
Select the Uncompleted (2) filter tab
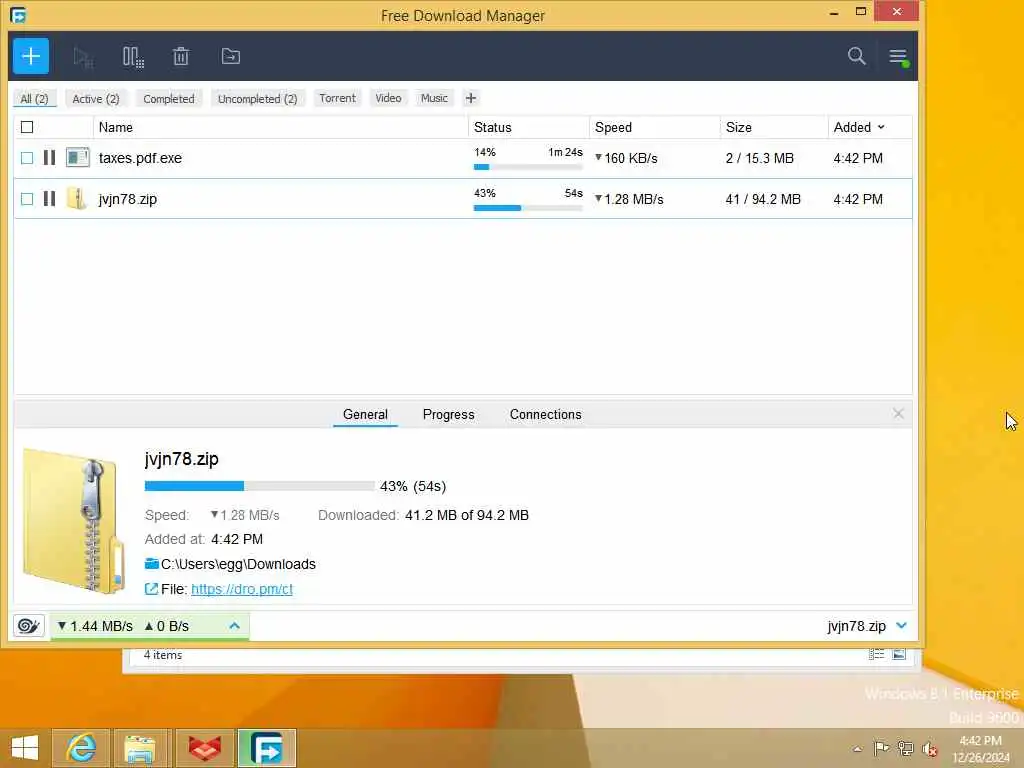tap(258, 99)
